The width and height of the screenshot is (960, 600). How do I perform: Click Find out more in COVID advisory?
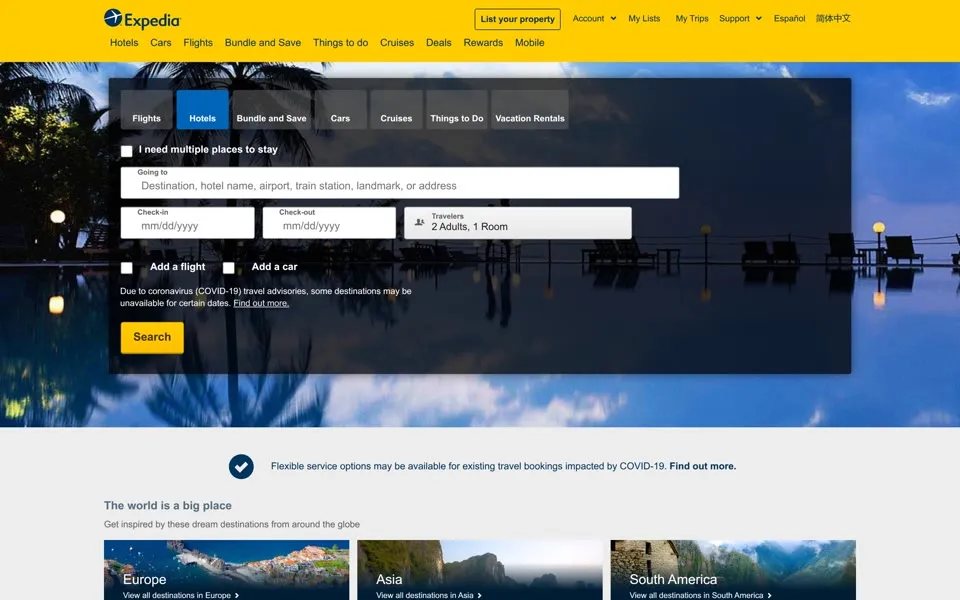(x=261, y=303)
